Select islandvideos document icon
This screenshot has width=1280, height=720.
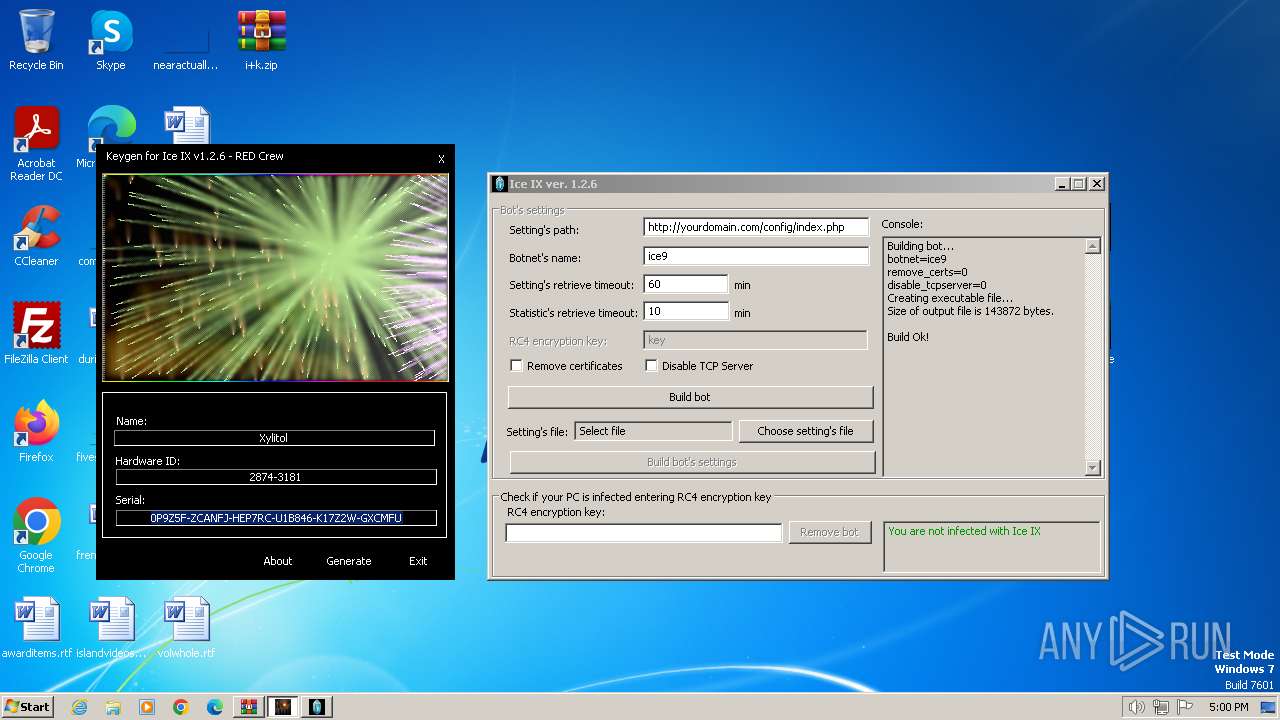(x=111, y=628)
